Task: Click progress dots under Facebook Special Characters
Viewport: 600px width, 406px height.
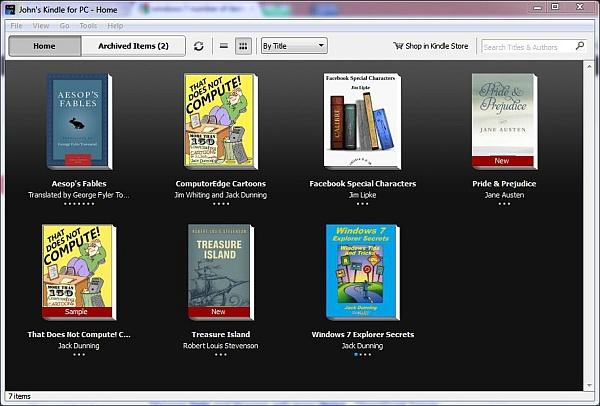Action: 363,204
